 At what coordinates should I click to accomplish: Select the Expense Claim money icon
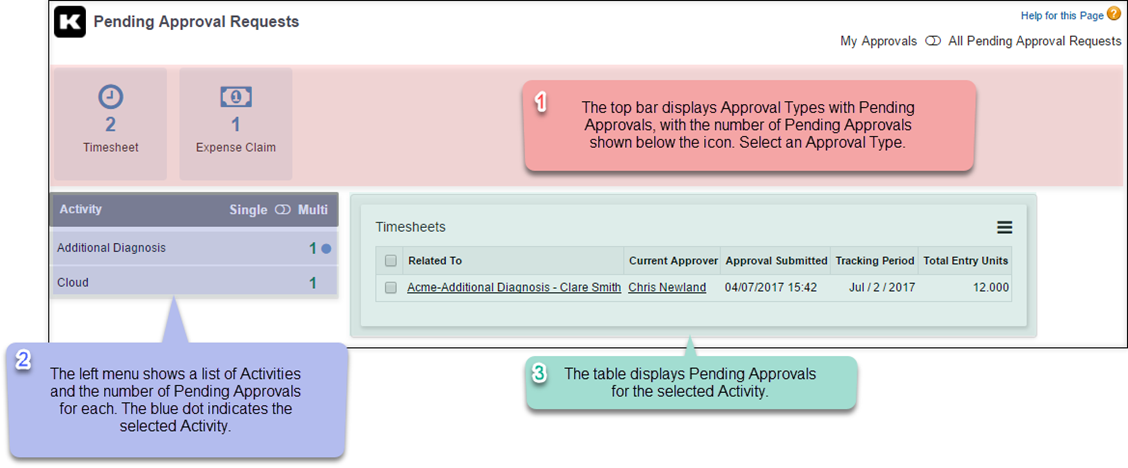[x=236, y=97]
